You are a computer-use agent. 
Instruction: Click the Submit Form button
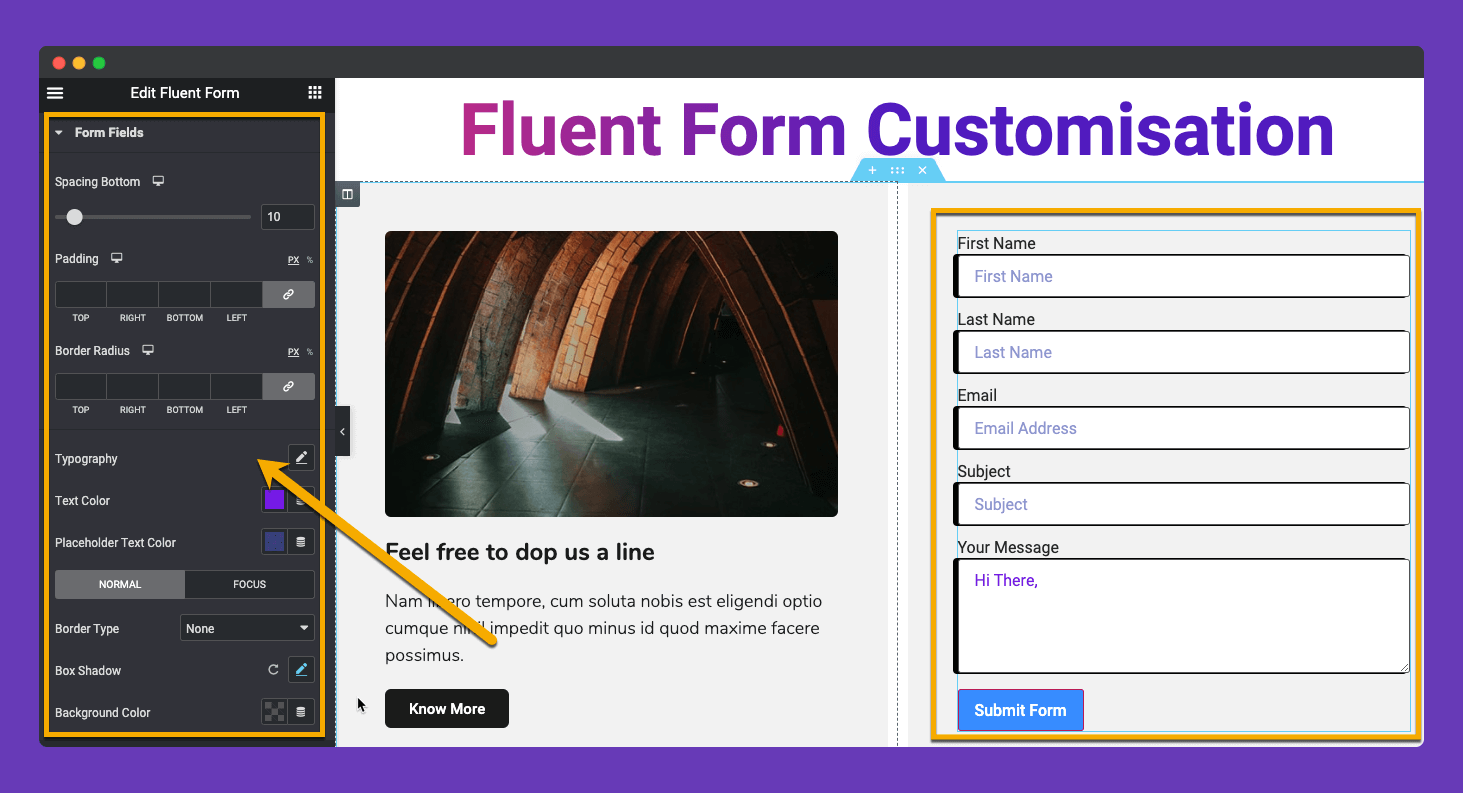[x=1020, y=710]
